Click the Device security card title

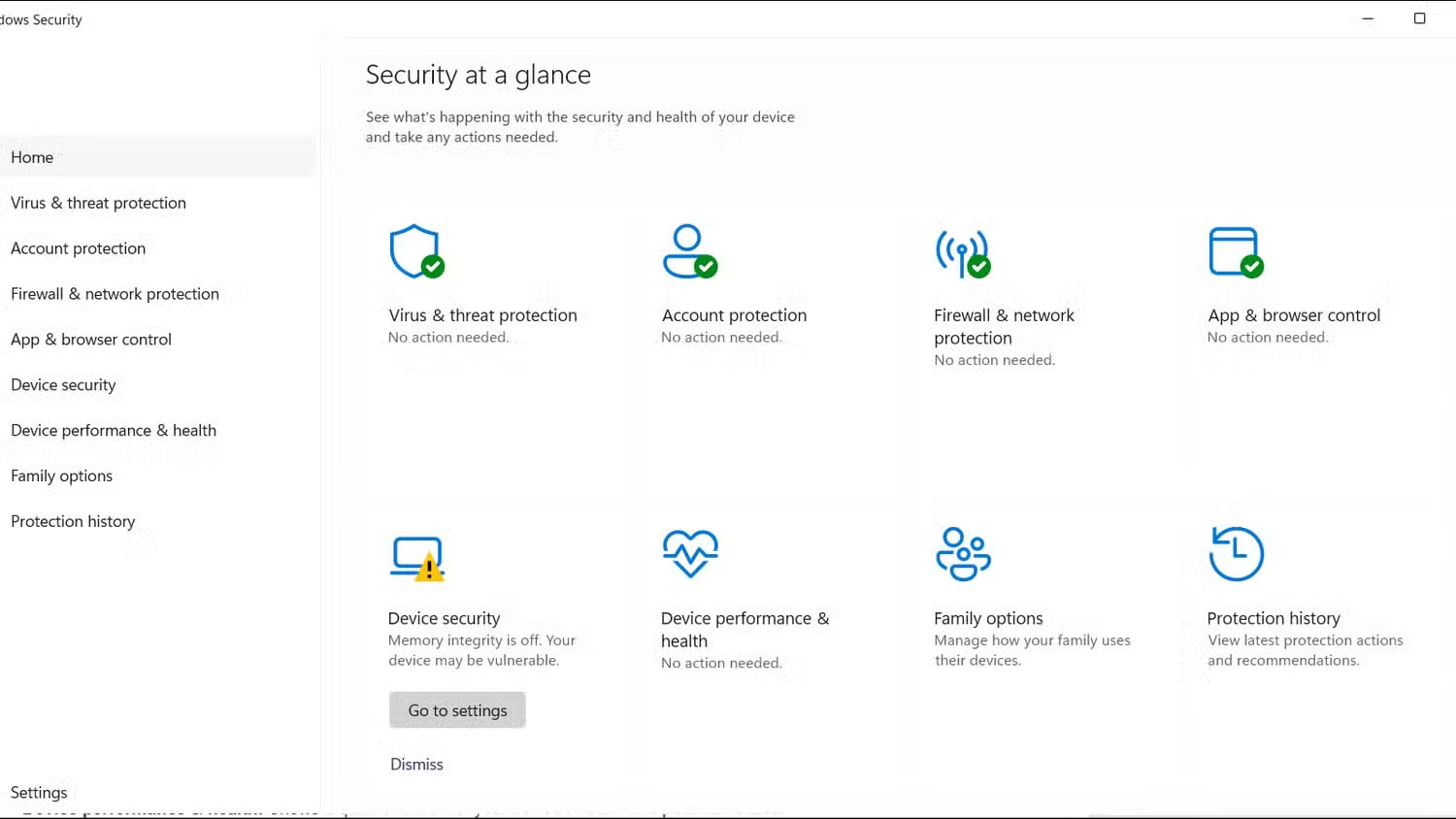[x=444, y=618]
